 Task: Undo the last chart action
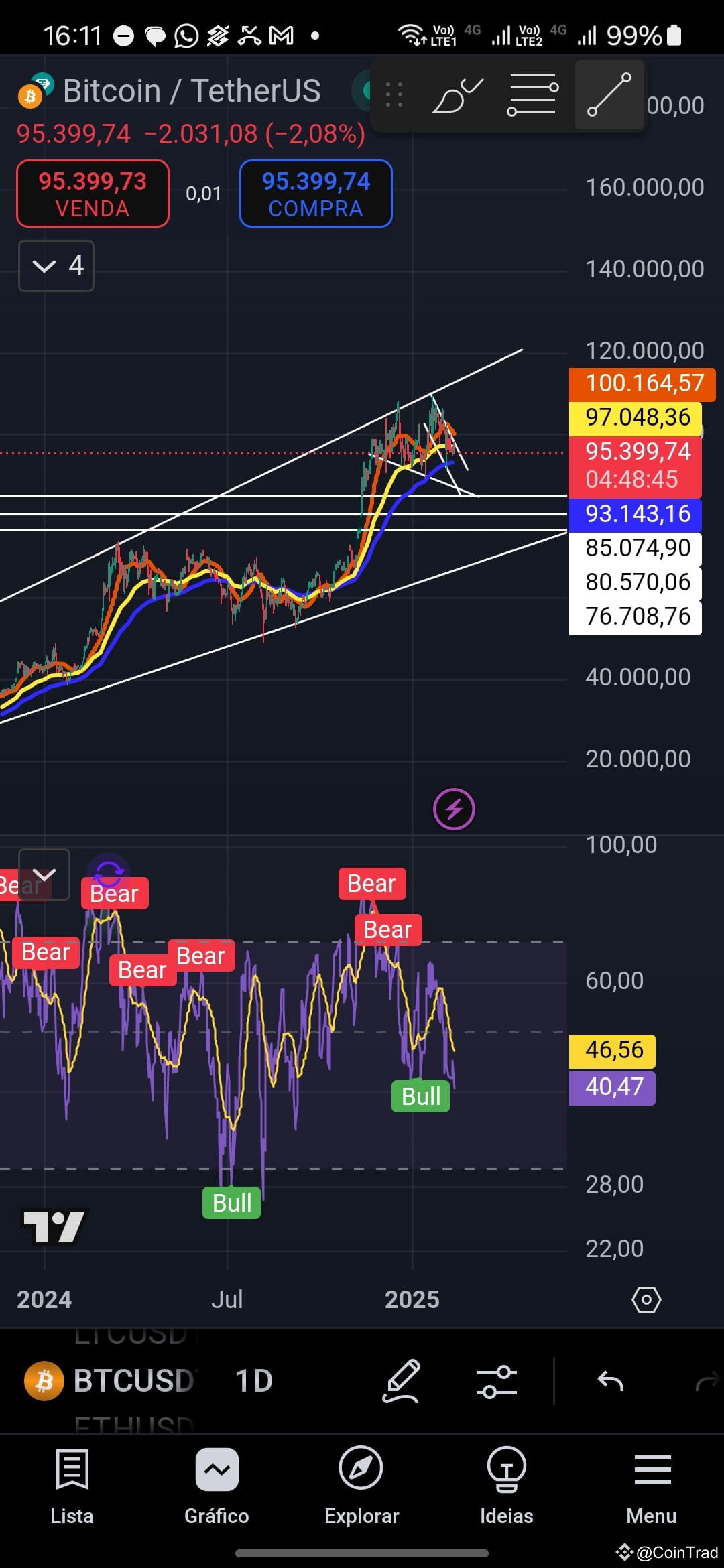click(610, 1381)
